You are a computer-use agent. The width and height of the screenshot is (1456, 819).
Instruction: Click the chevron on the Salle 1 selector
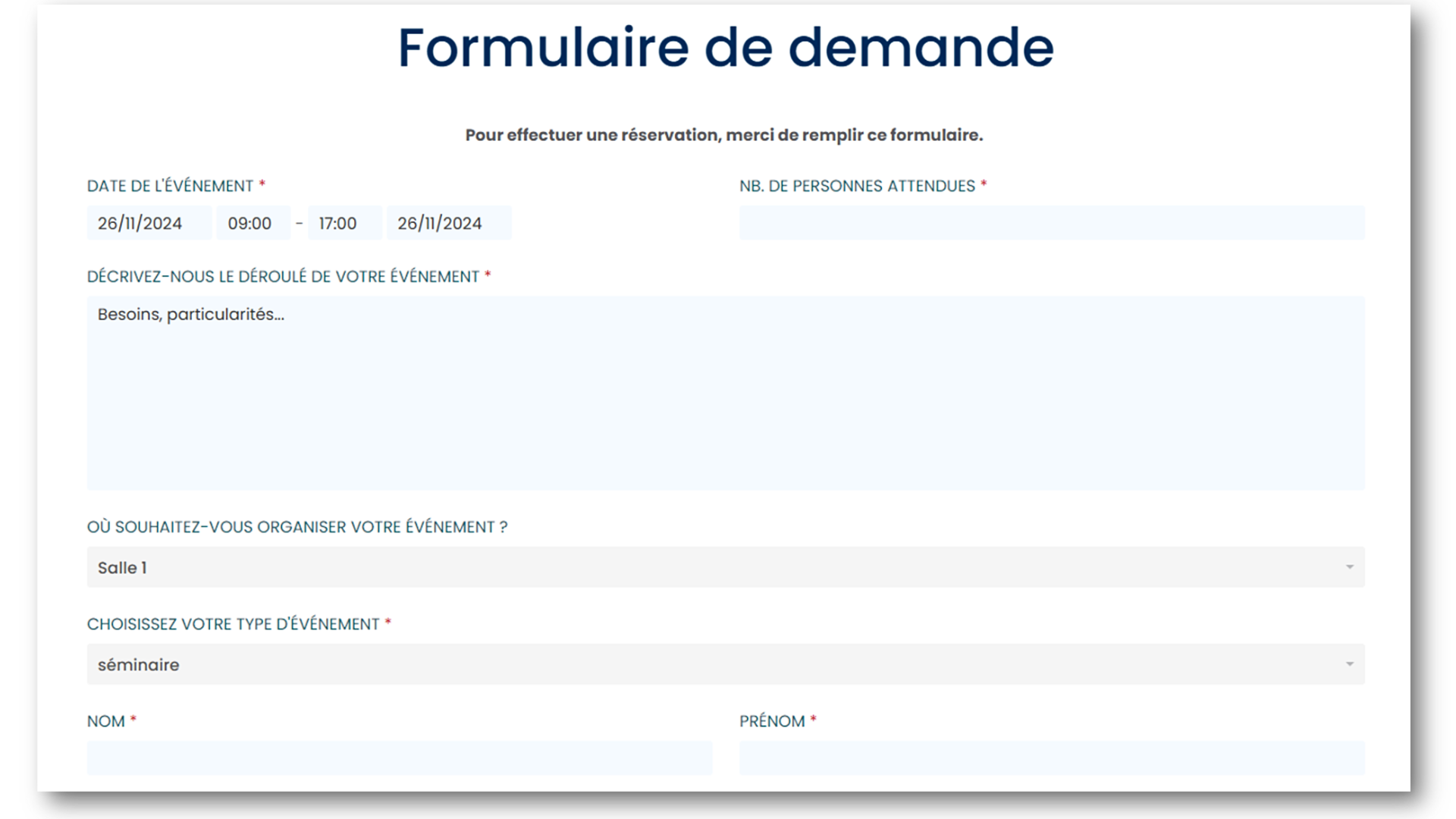click(x=1350, y=566)
